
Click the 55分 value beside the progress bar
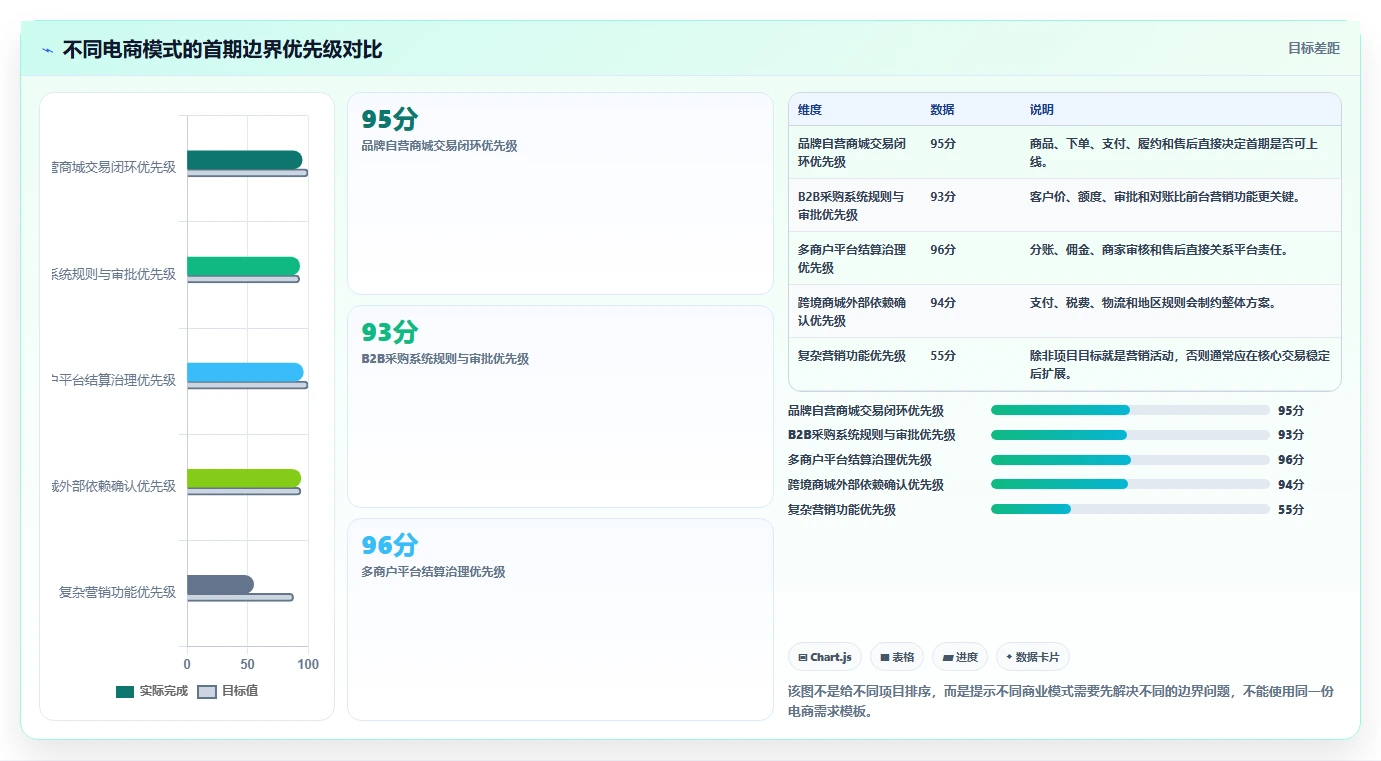click(x=1291, y=510)
